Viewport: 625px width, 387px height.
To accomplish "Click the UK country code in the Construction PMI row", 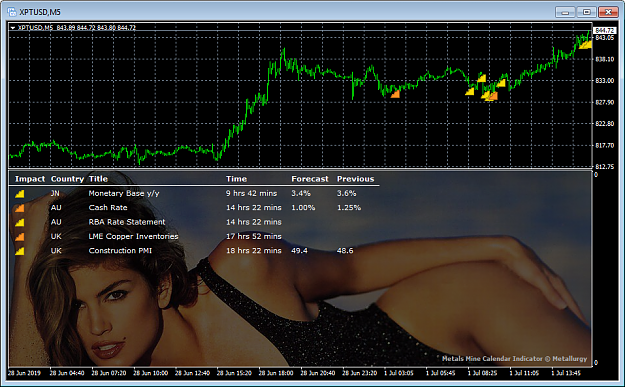I will 56,251.
